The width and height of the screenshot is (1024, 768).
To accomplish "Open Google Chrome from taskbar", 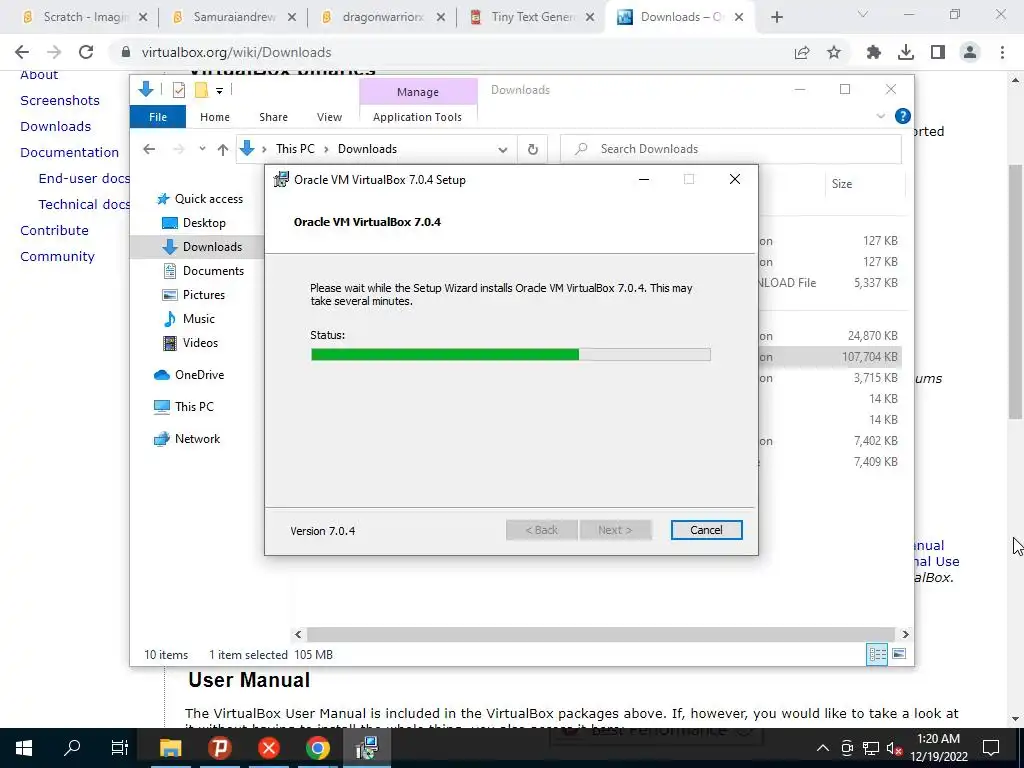I will tap(317, 748).
